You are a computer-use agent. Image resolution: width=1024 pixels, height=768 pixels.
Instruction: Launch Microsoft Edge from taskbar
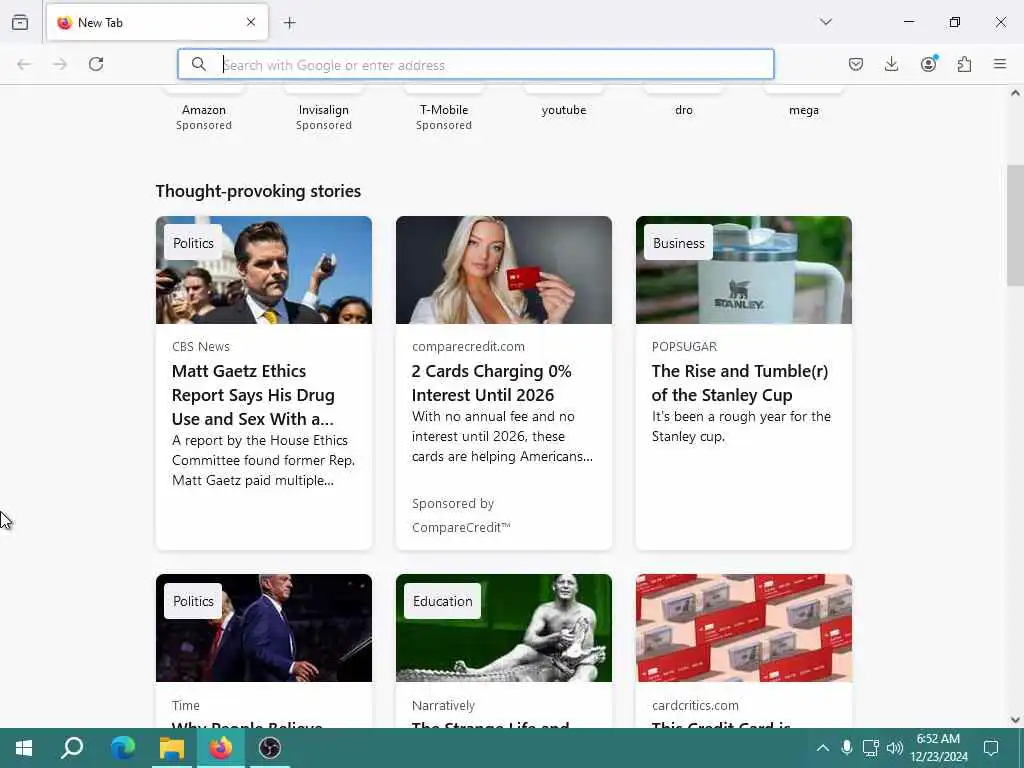pos(122,748)
